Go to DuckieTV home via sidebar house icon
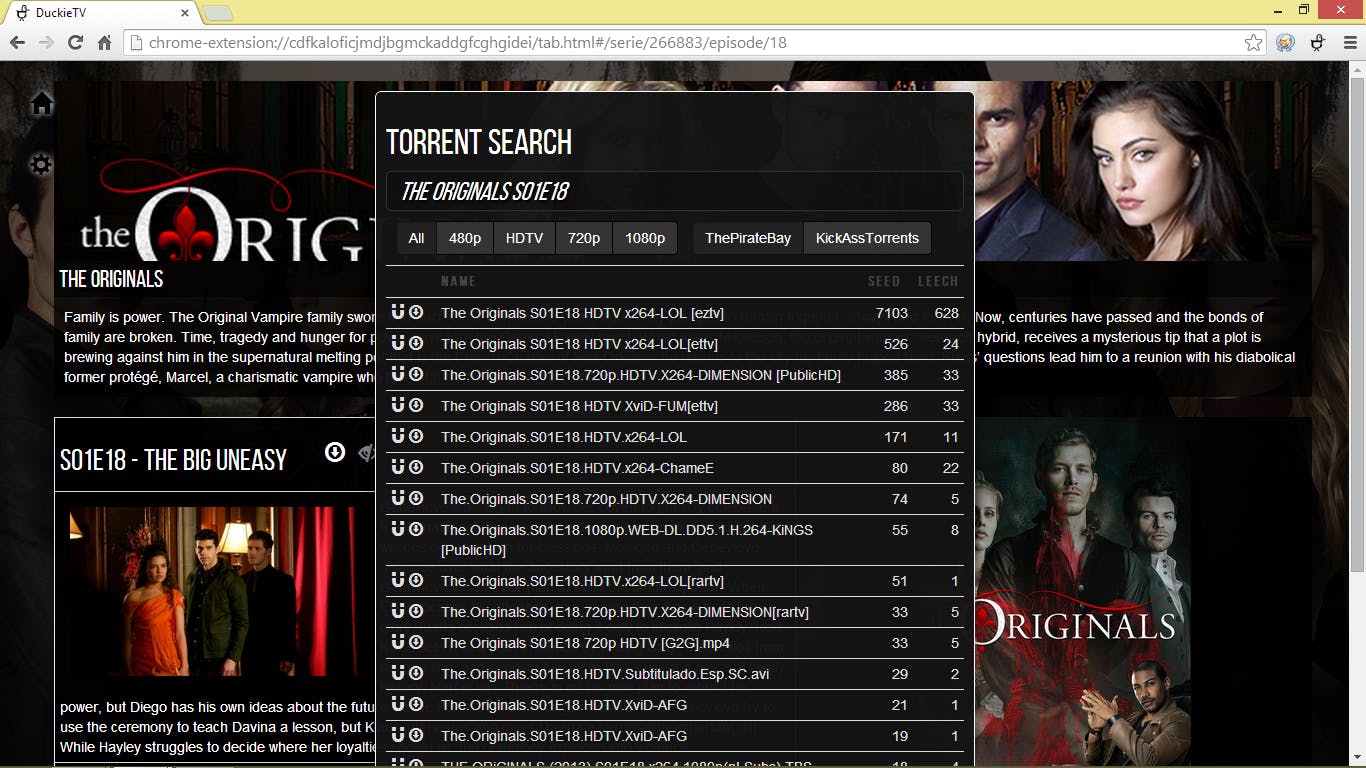The image size is (1366, 768). coord(41,103)
